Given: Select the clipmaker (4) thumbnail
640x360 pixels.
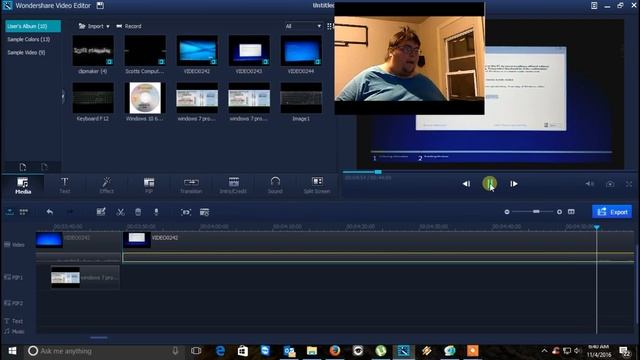Looking at the screenshot, I should (x=93, y=51).
